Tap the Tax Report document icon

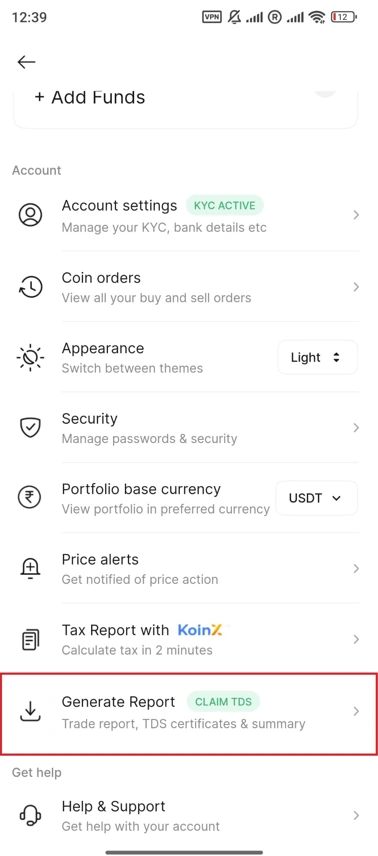[x=31, y=639]
